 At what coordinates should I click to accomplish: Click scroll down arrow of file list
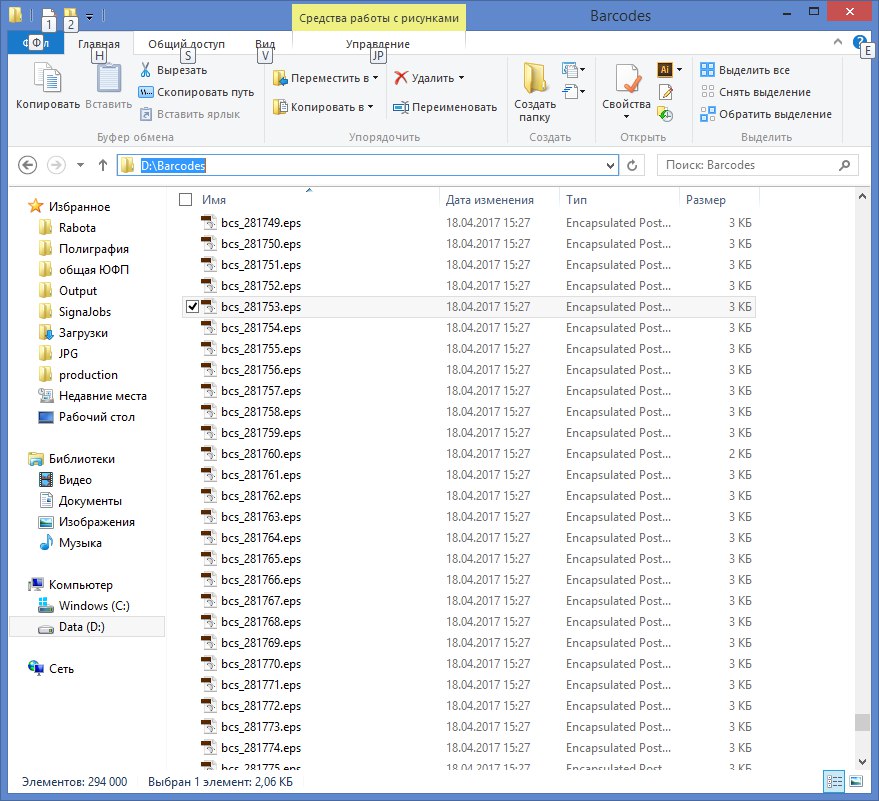pyautogui.click(x=862, y=761)
